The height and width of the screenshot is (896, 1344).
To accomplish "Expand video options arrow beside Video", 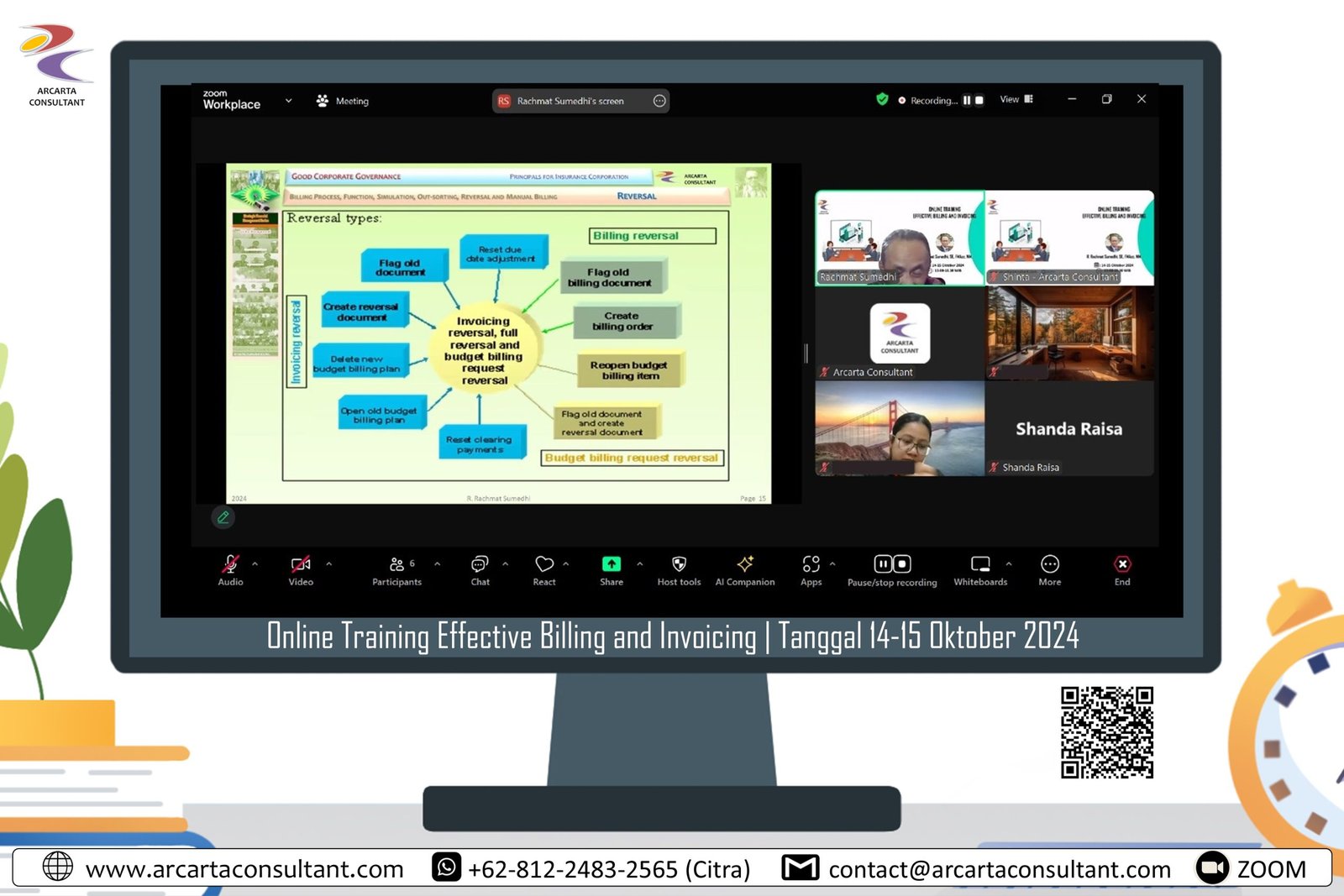I will pyautogui.click(x=328, y=564).
